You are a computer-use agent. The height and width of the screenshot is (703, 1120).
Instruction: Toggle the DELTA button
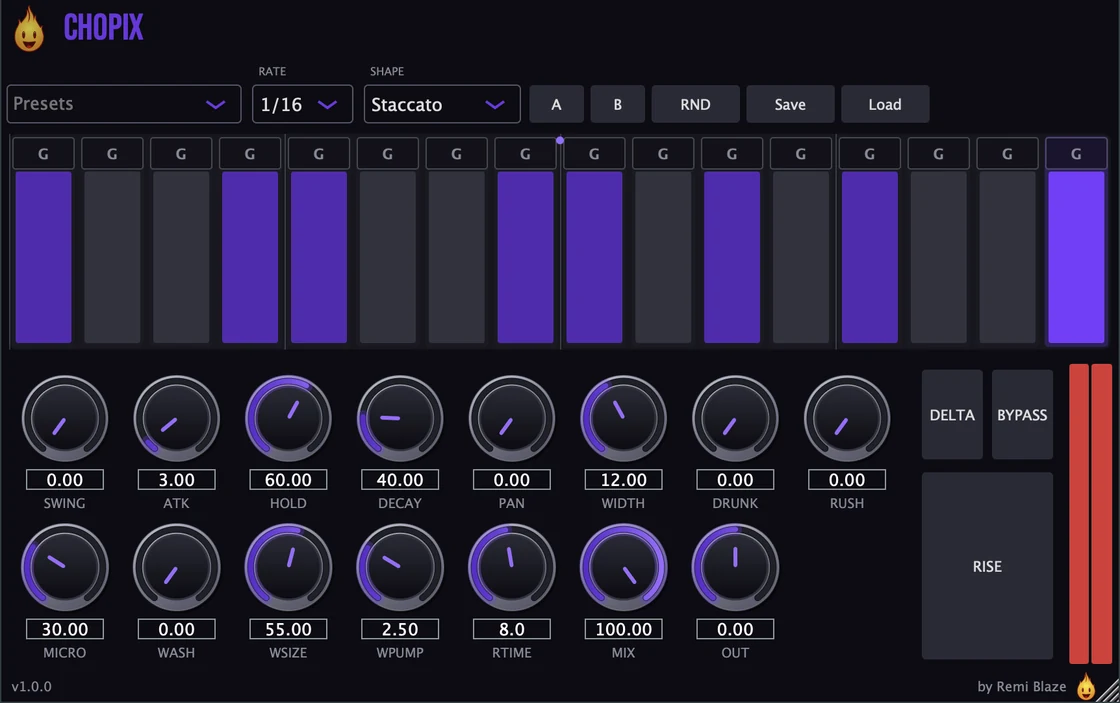pos(952,414)
